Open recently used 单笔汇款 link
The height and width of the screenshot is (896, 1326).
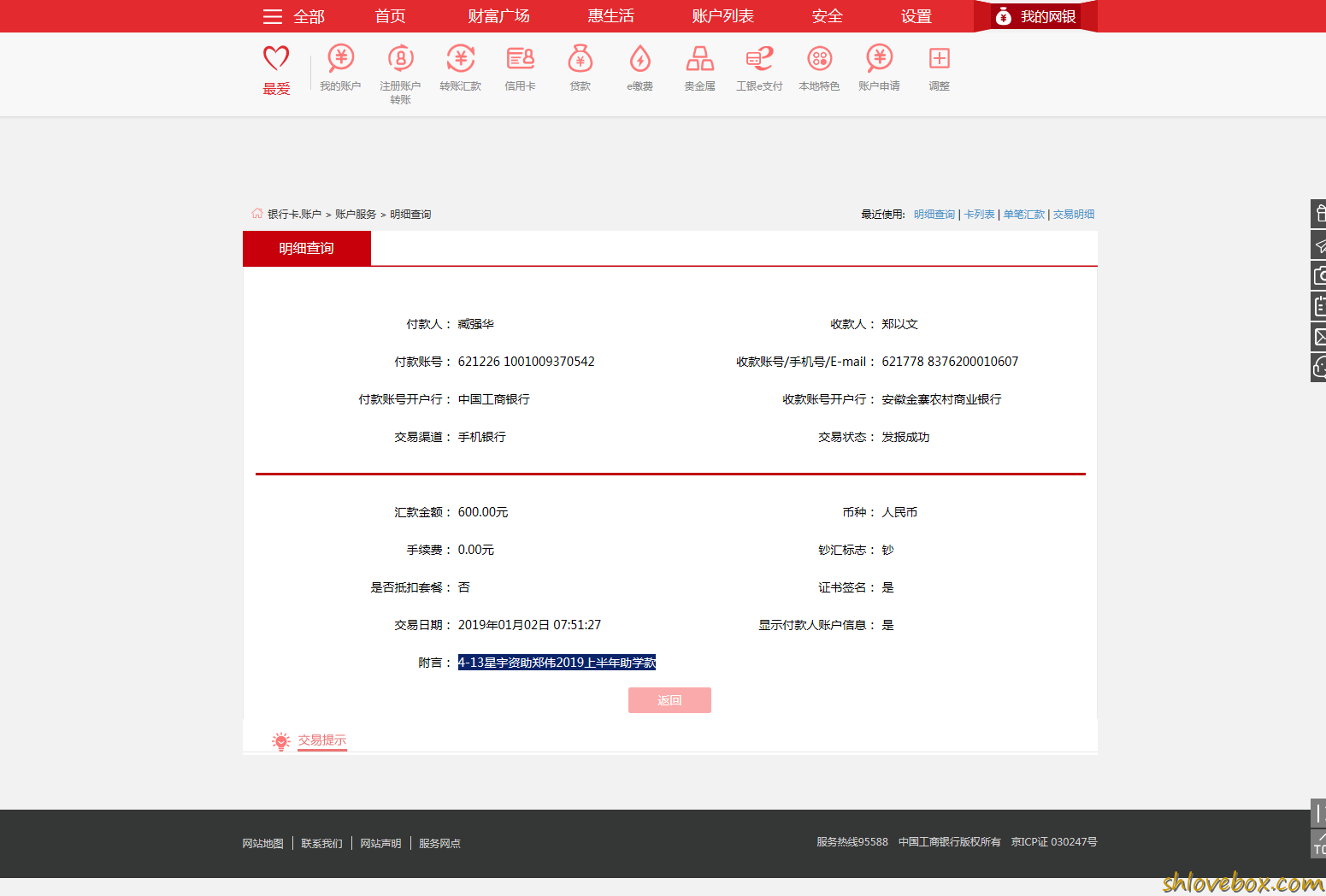coord(1024,215)
